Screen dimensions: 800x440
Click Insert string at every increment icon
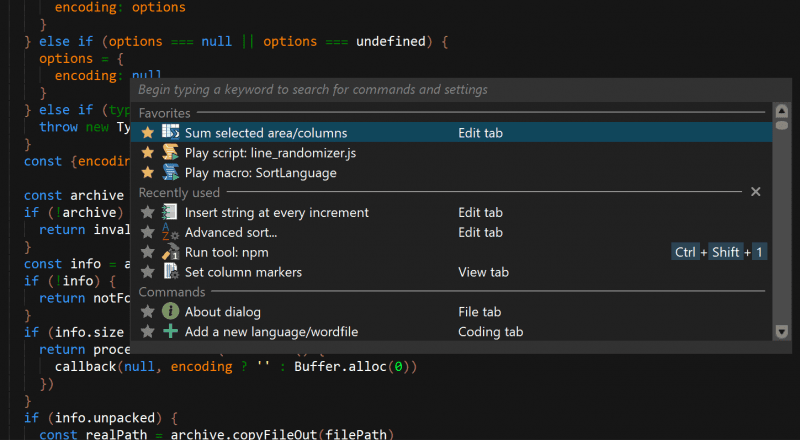170,212
